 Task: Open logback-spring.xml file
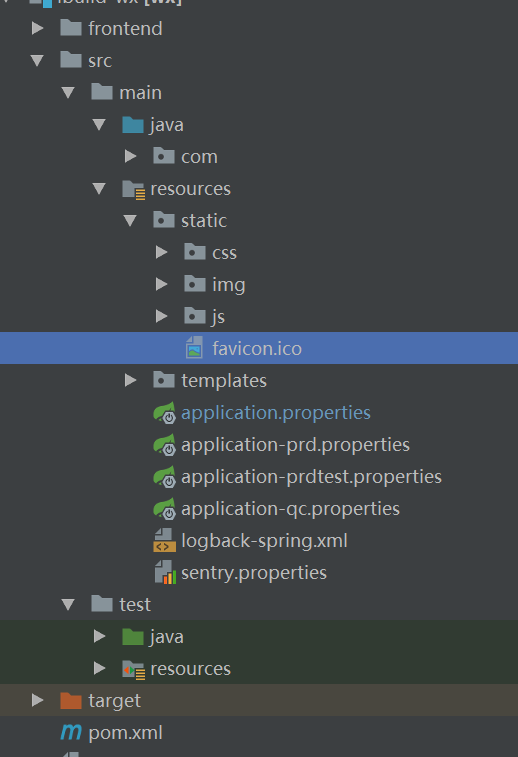coord(264,541)
